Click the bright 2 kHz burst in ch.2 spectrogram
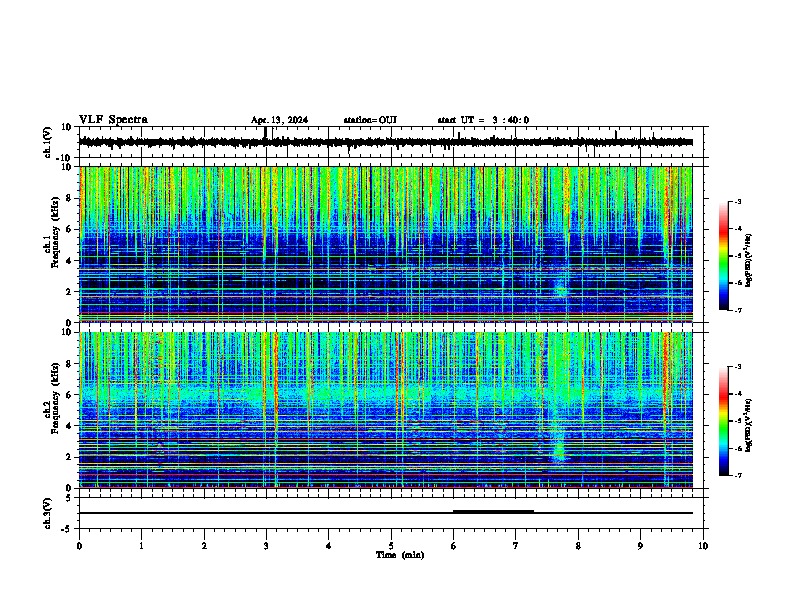 (559, 450)
